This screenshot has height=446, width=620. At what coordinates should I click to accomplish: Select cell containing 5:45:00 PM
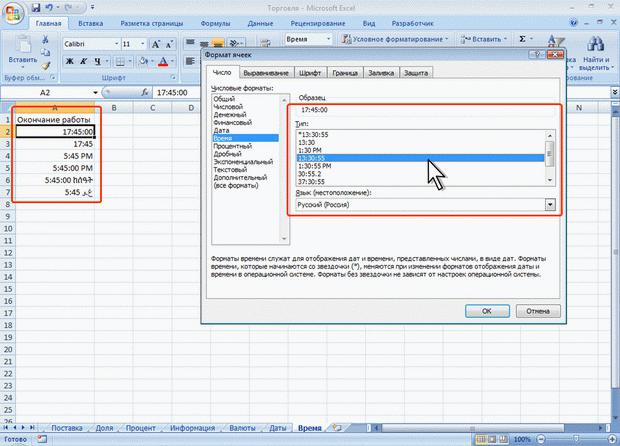pos(55,168)
